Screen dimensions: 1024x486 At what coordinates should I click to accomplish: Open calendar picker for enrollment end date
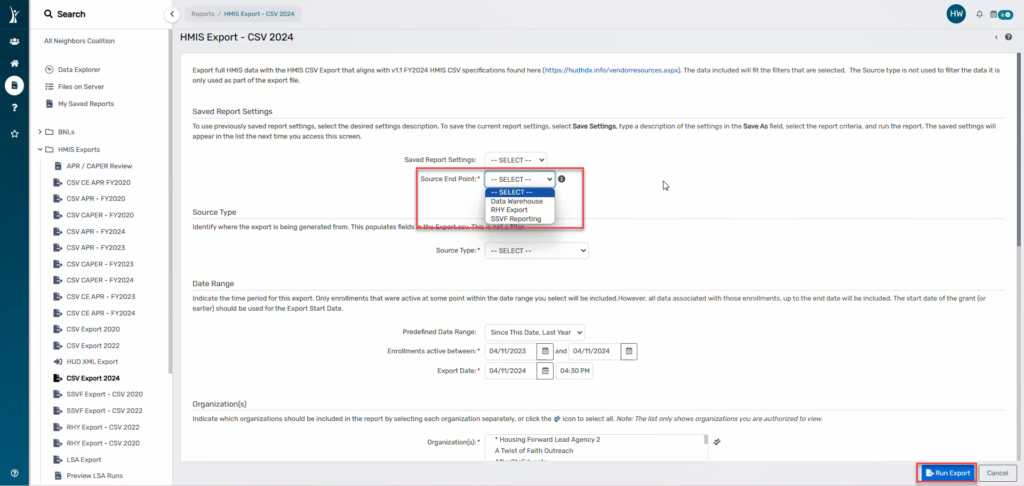click(x=629, y=351)
